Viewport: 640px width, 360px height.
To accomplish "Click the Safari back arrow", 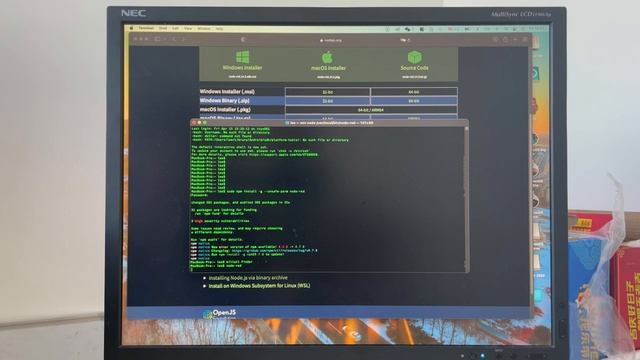I will 174,39.
